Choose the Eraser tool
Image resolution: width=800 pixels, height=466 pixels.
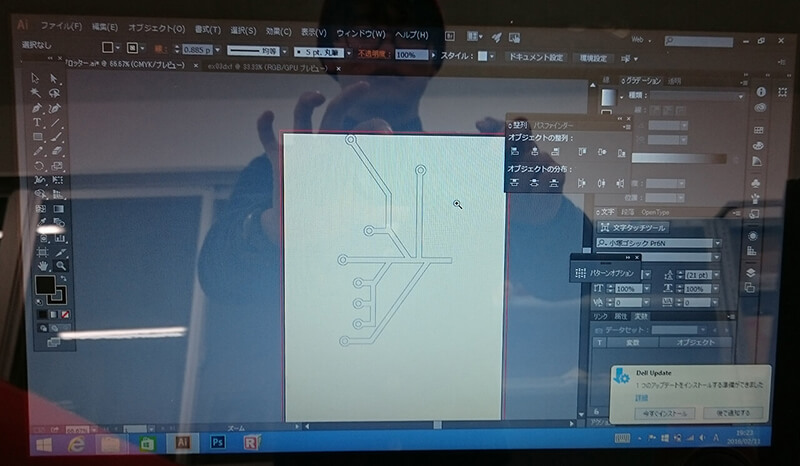coord(57,151)
